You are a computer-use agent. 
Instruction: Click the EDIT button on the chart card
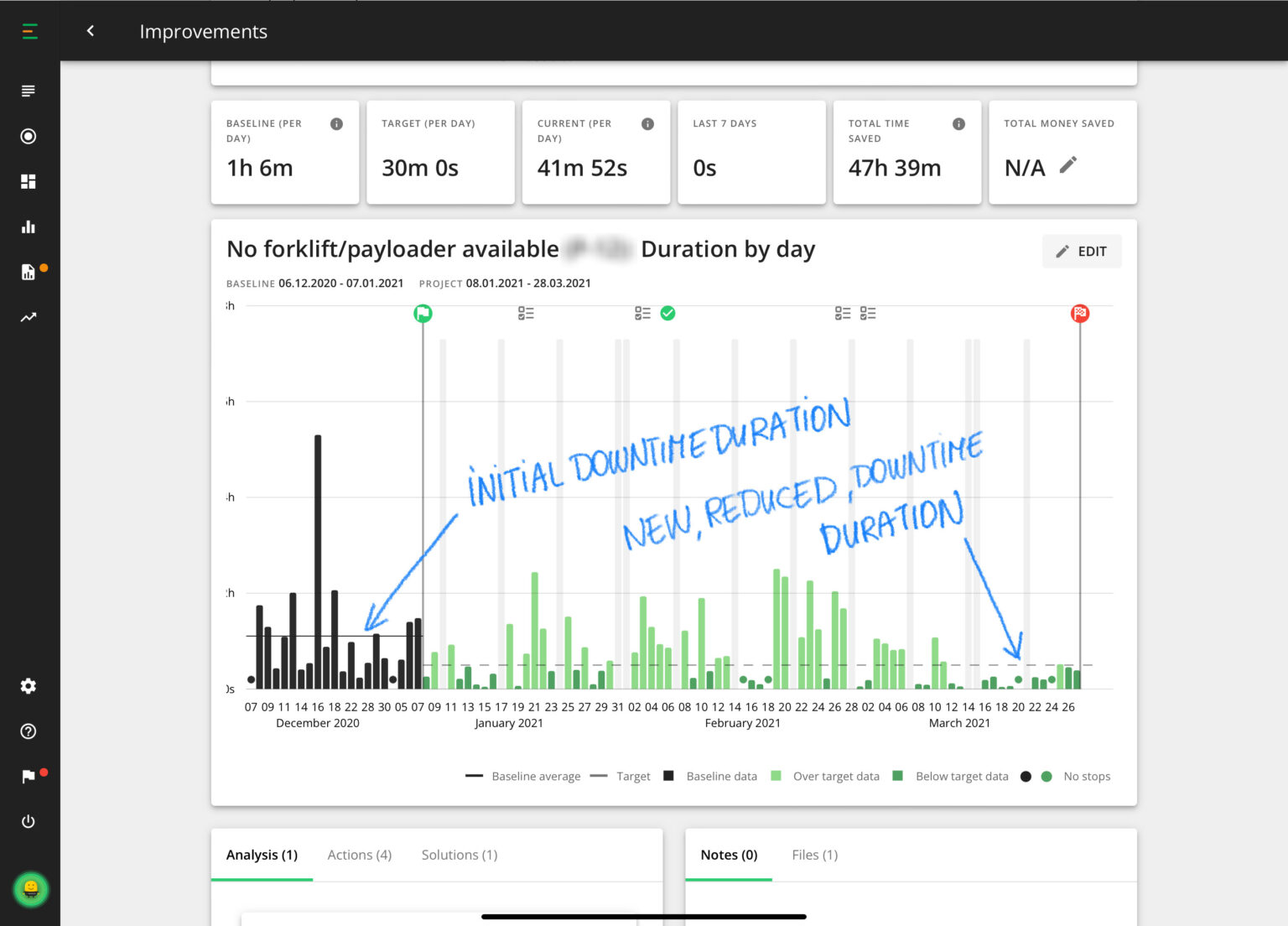1082,251
